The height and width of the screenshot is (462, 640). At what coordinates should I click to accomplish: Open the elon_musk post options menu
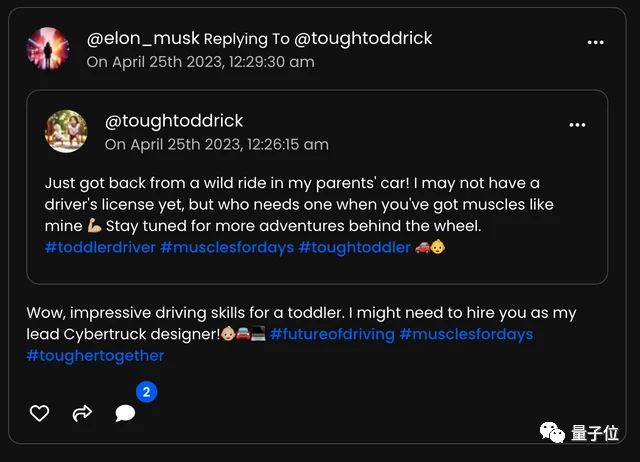click(x=596, y=42)
